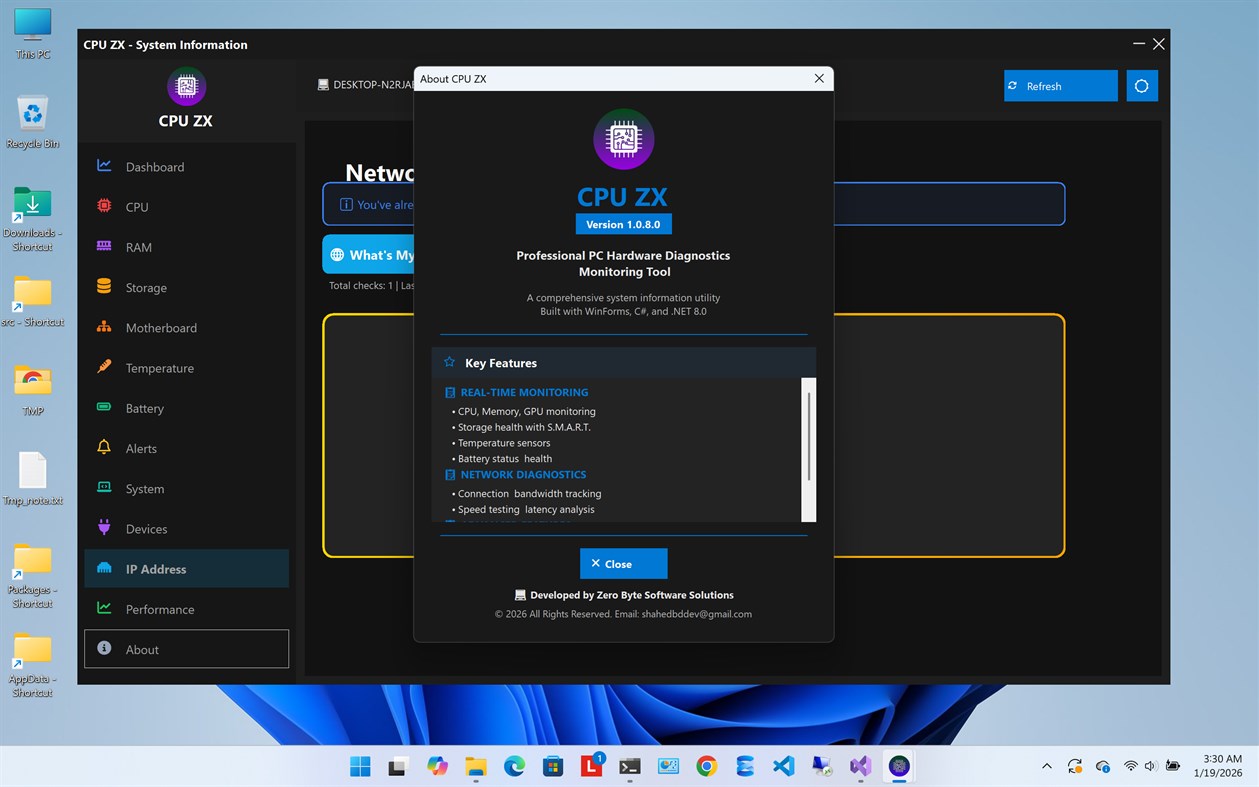Open Microsoft Edge from the taskbar

click(x=514, y=767)
